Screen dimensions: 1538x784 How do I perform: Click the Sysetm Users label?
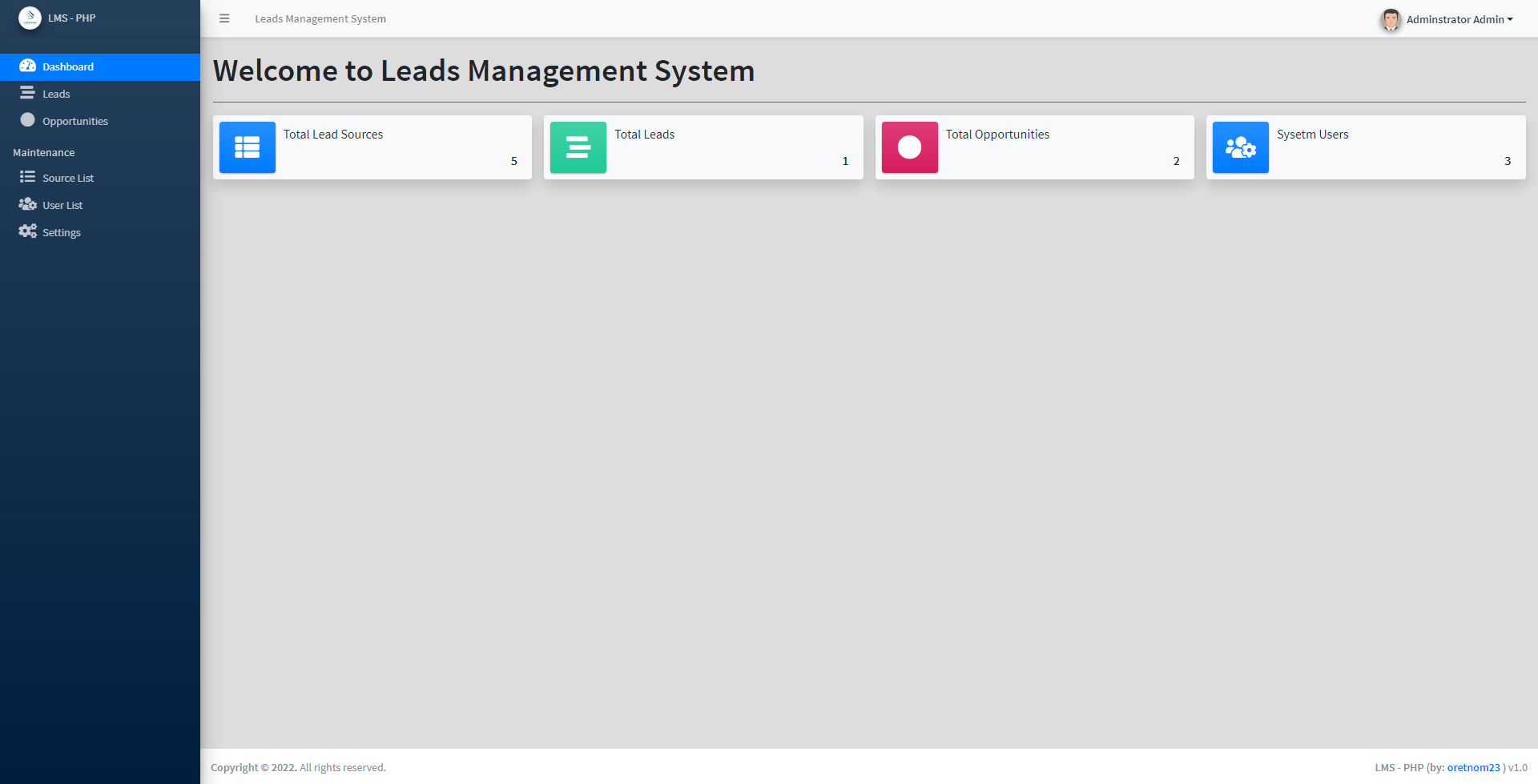click(1313, 135)
